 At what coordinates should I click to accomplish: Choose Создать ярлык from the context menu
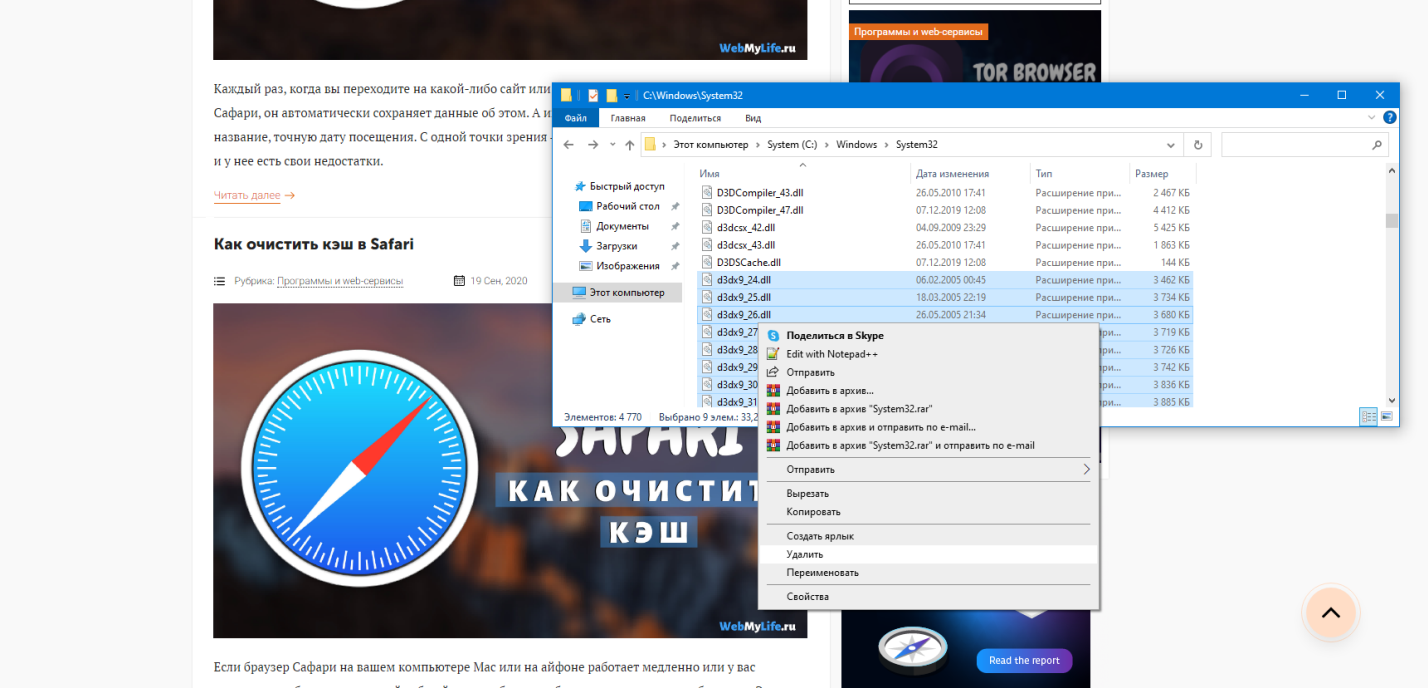click(x=928, y=536)
